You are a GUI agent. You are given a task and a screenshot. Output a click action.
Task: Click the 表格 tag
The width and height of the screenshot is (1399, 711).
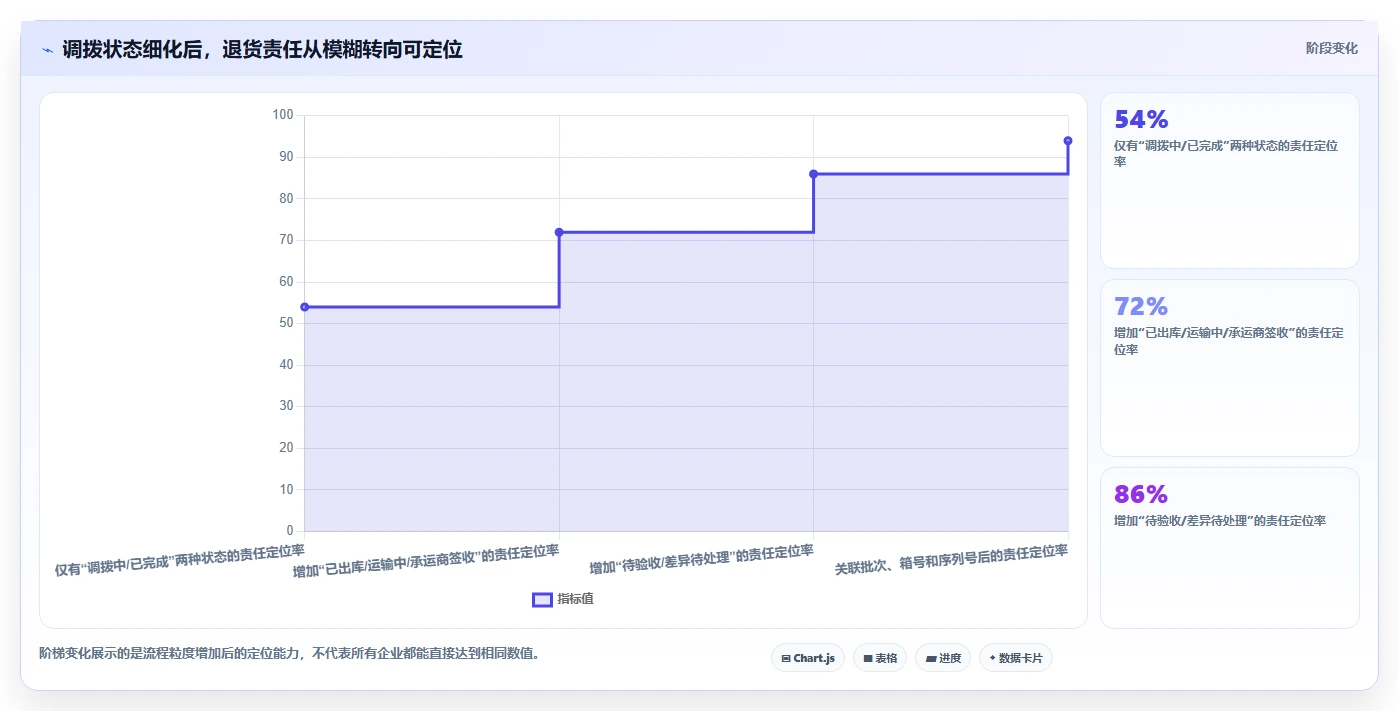pos(880,658)
